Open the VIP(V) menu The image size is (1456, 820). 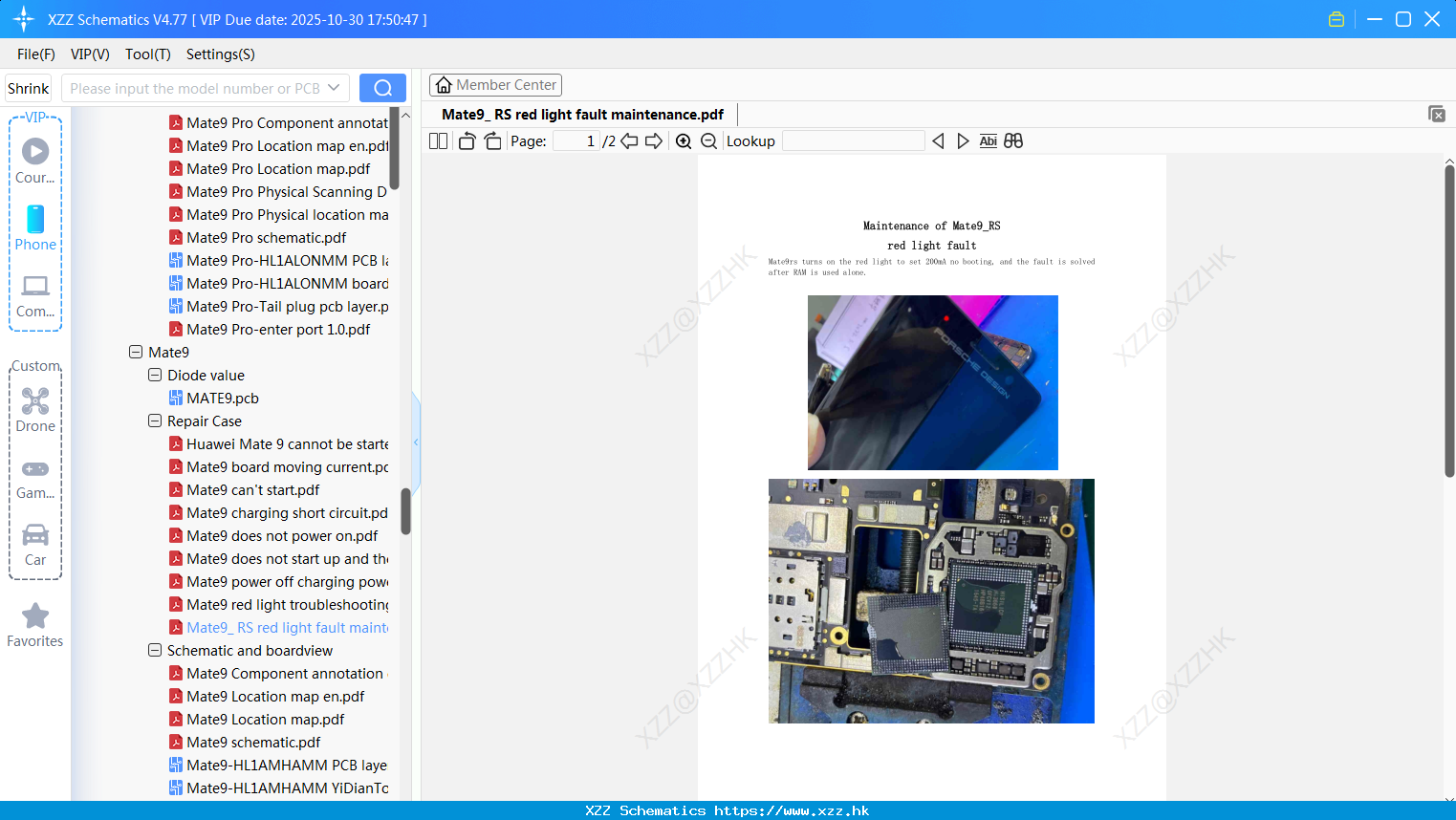click(90, 54)
